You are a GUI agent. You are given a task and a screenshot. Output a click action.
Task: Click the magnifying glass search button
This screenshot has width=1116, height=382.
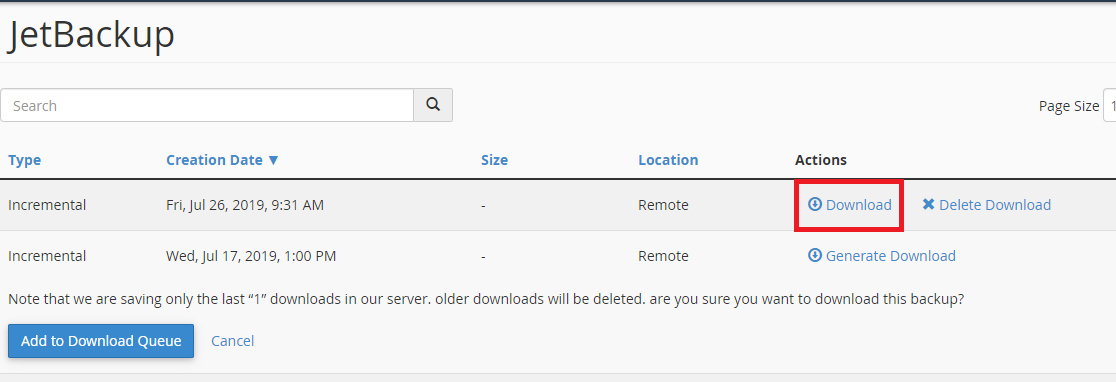(433, 105)
